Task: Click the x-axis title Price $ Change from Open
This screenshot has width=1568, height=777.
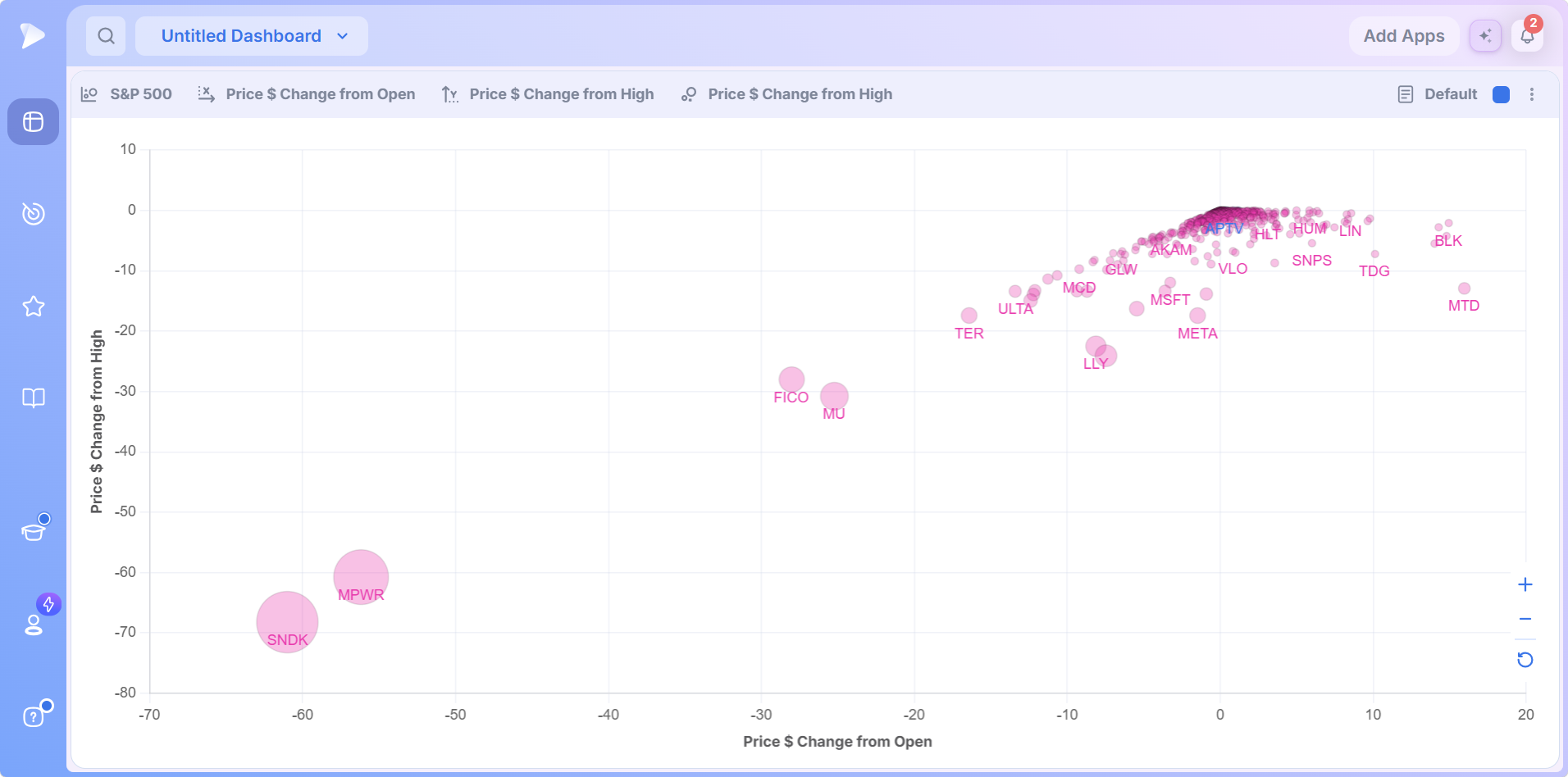Action: [x=837, y=742]
